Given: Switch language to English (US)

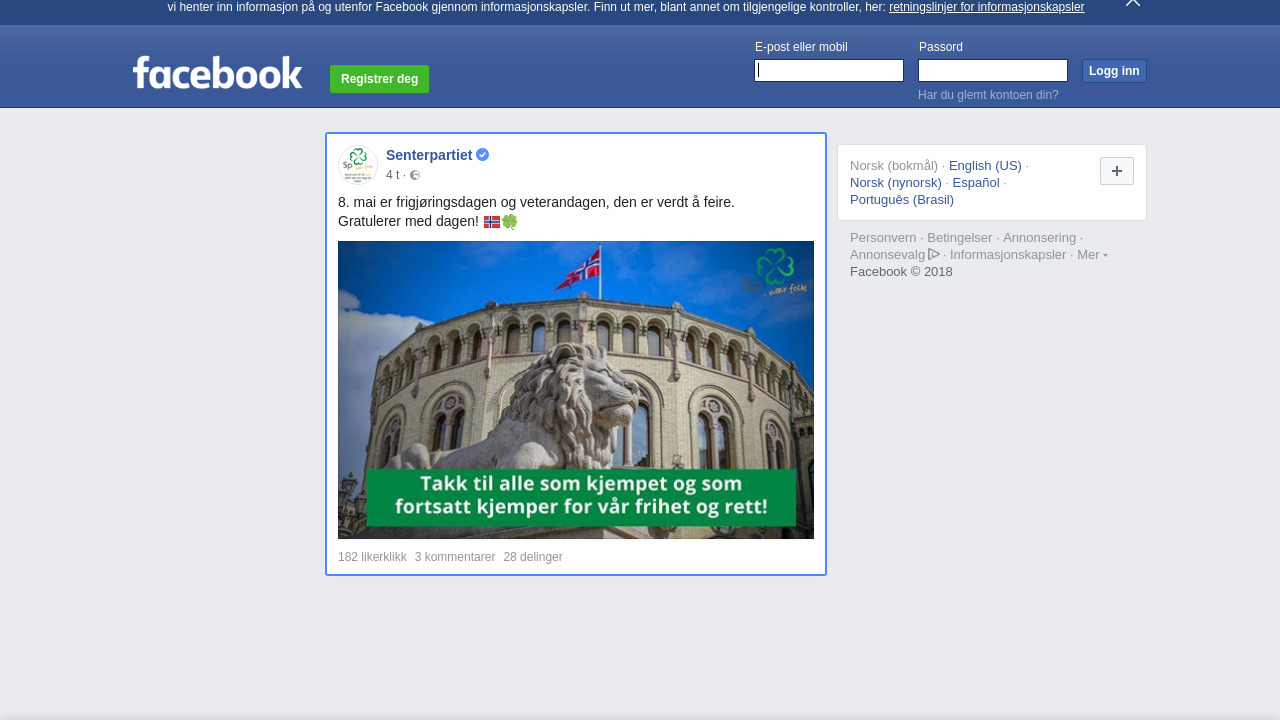Looking at the screenshot, I should (985, 166).
